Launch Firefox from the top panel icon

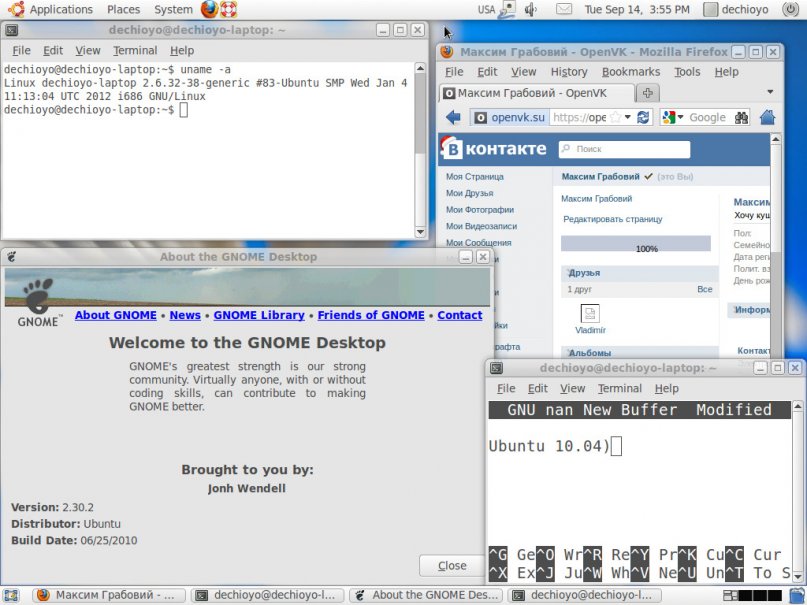[209, 9]
